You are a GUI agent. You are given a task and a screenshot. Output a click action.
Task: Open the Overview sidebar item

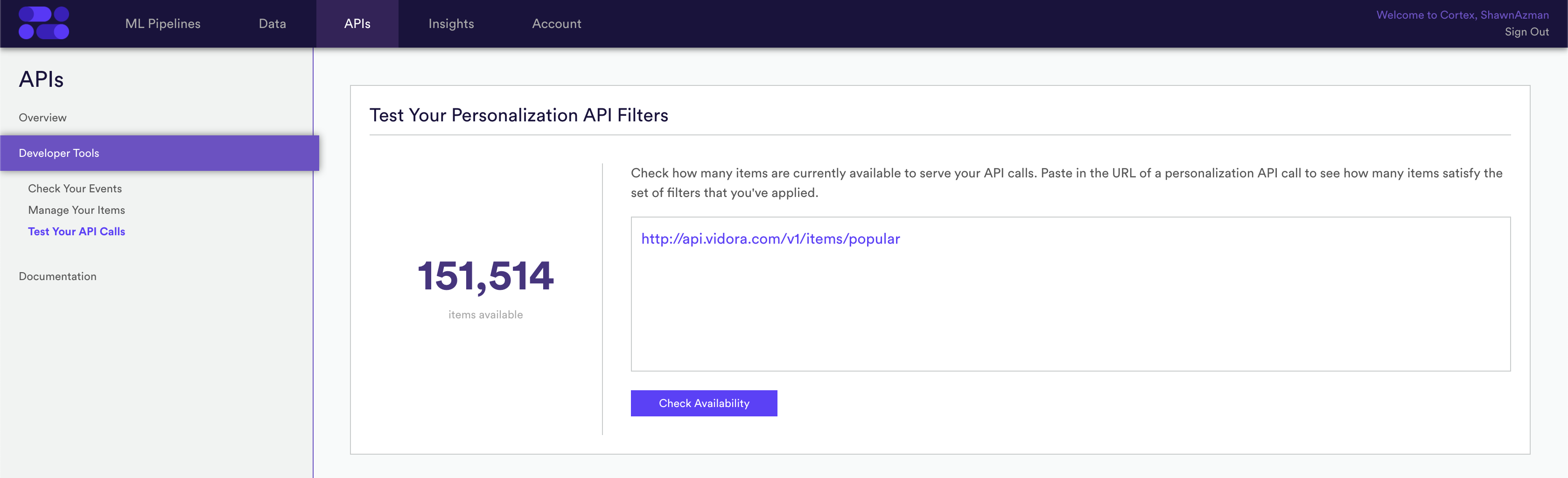coord(42,118)
